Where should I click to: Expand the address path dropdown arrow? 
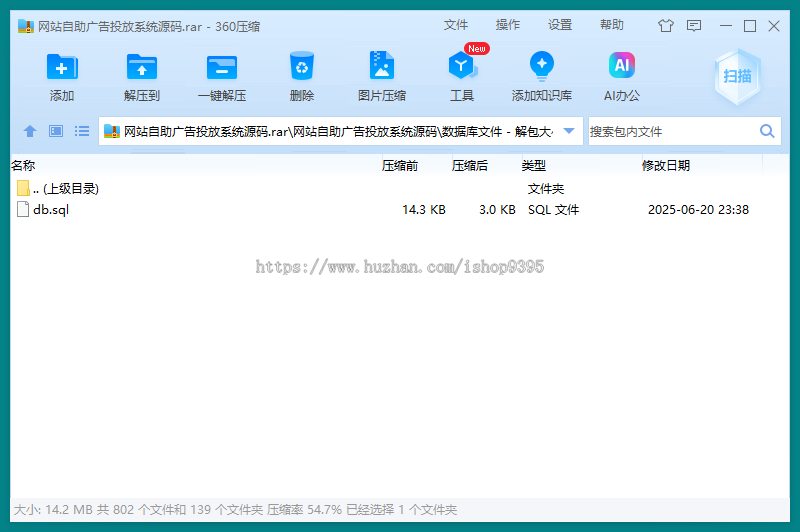click(x=569, y=131)
